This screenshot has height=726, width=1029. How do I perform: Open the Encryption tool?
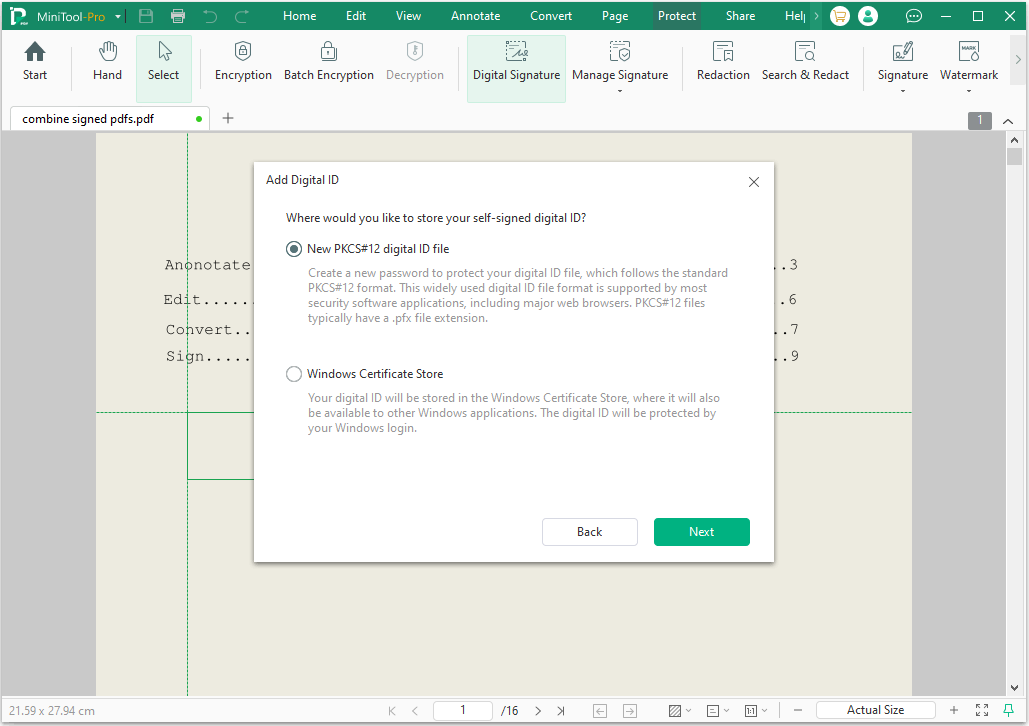point(243,61)
